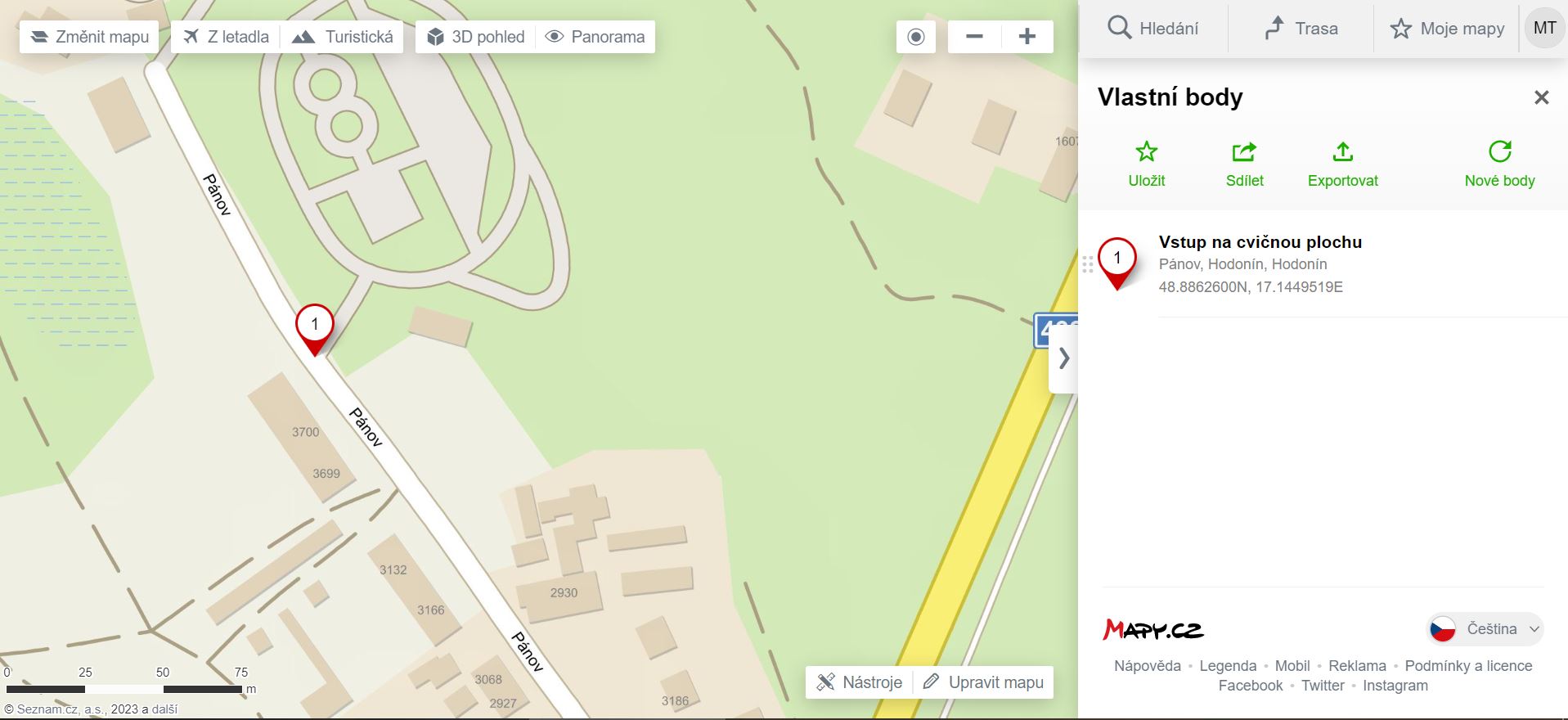Screen dimensions: 1568x720
Task: Share points with the Sdílet icon
Action: pos(1244,151)
